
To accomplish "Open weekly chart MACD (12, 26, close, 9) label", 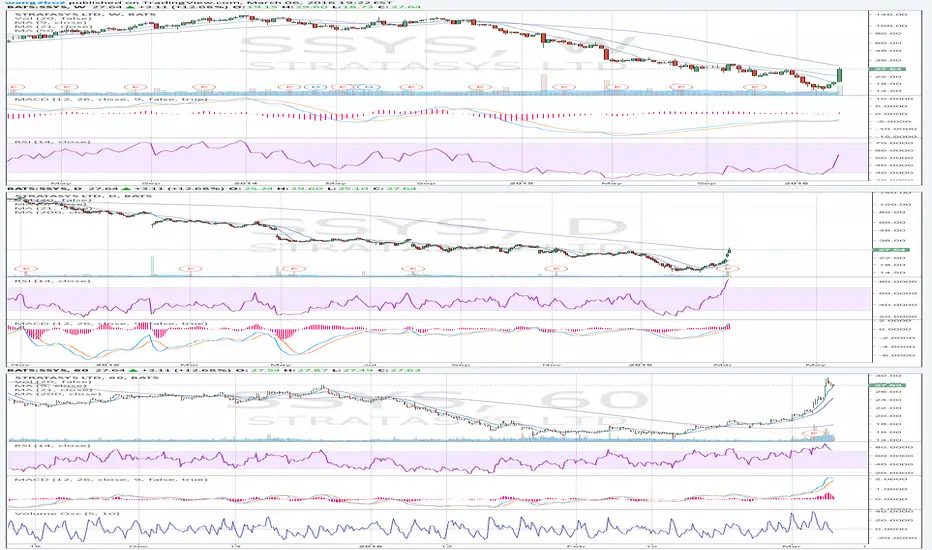I will [x=111, y=99].
